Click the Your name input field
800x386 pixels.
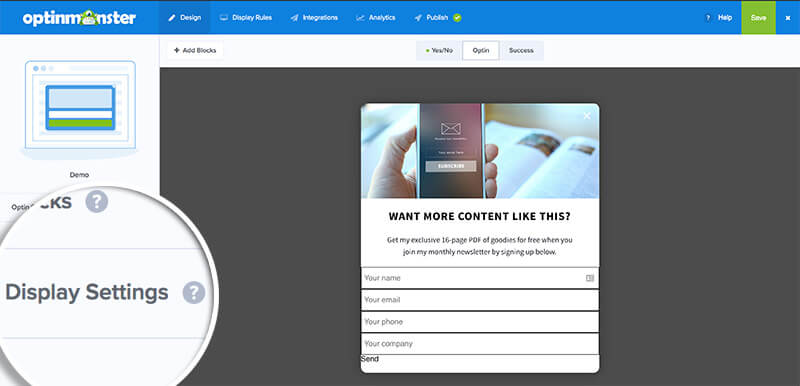tap(480, 278)
